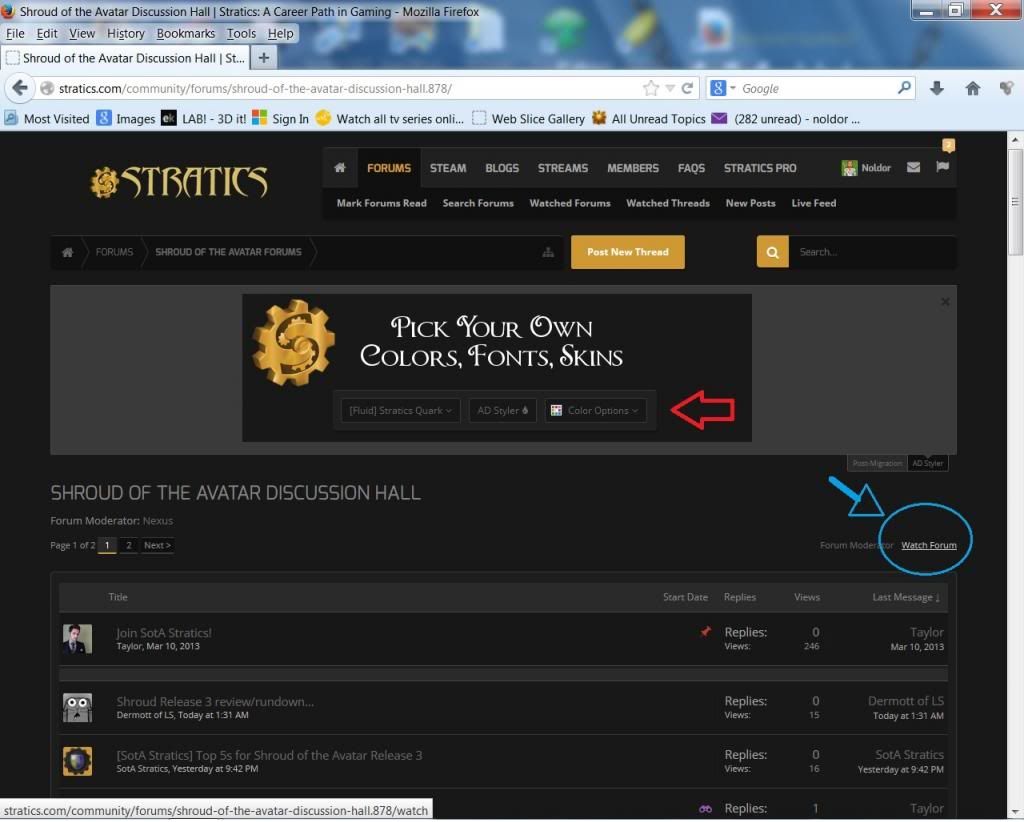
Task: Click the search magnifier in Google box
Action: (x=904, y=87)
